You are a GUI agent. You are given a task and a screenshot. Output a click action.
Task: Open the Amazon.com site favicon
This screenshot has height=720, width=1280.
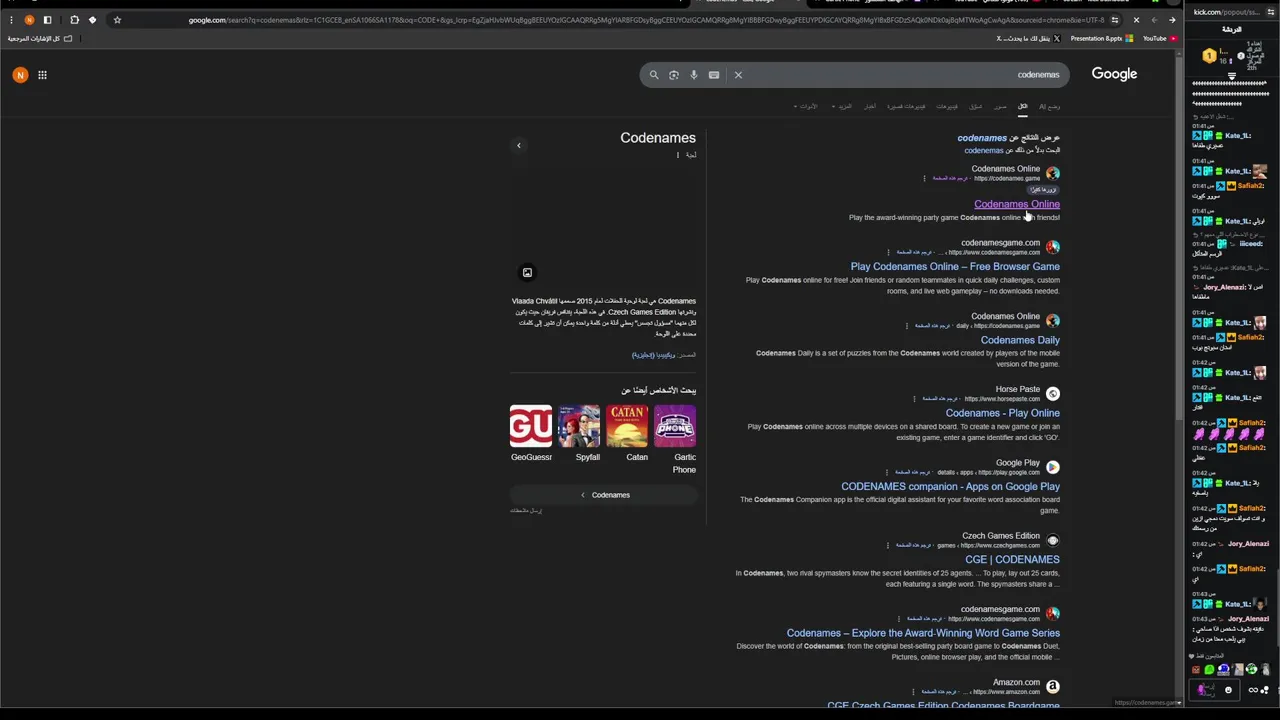[1052, 687]
